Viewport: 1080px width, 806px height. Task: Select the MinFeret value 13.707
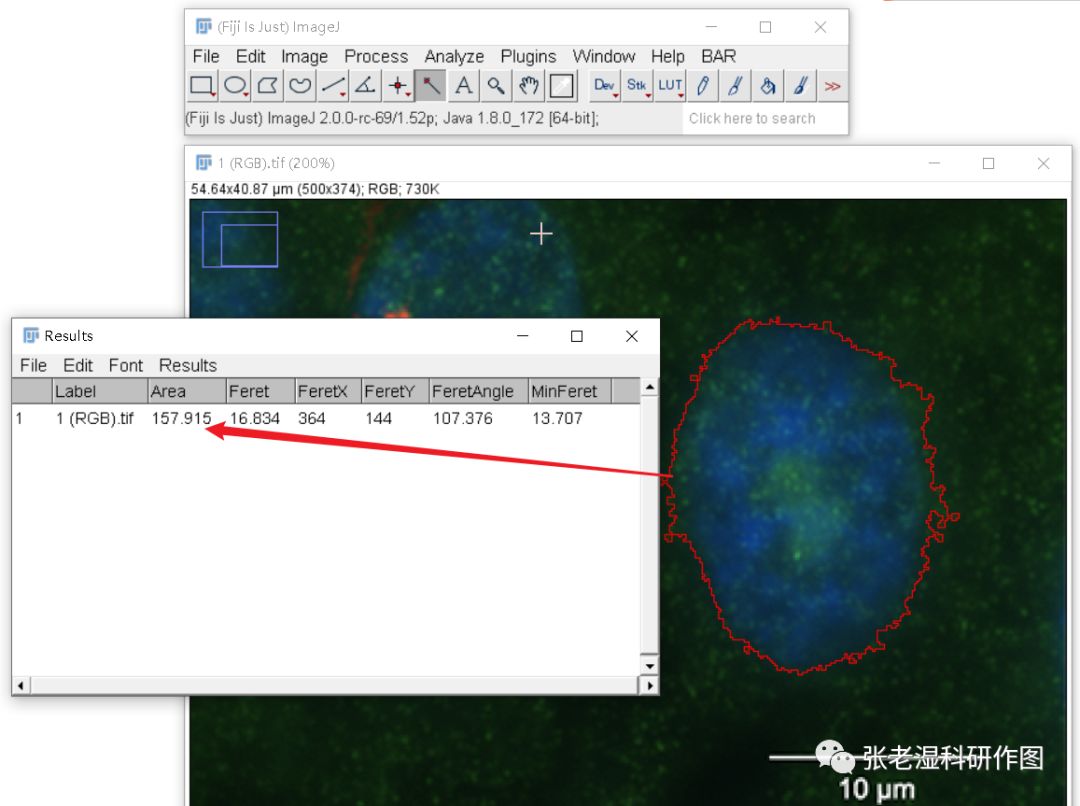tap(557, 418)
